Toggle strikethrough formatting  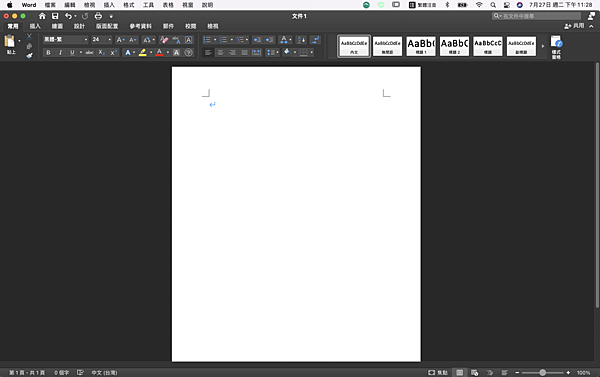coord(89,52)
